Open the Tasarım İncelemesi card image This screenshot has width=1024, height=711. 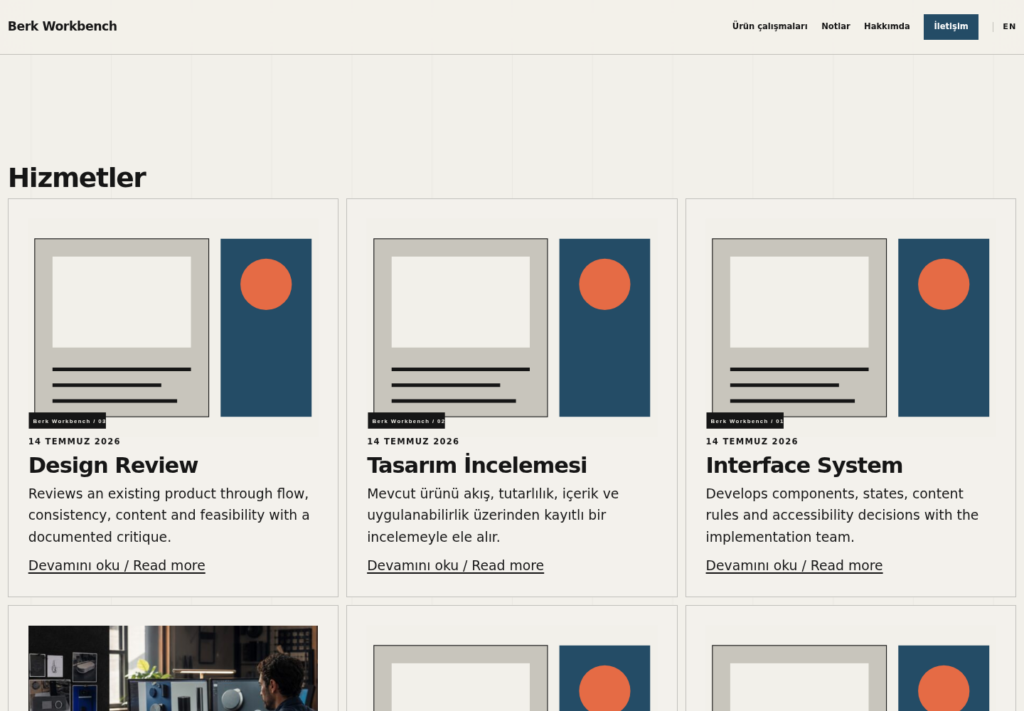512,327
